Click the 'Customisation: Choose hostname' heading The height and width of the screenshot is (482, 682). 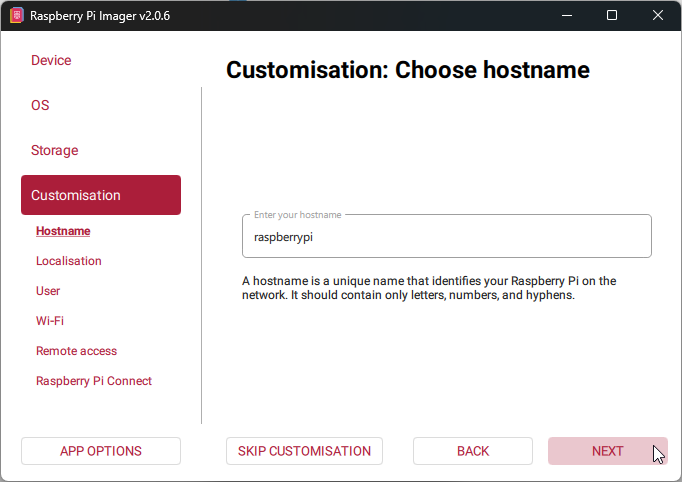(x=408, y=70)
